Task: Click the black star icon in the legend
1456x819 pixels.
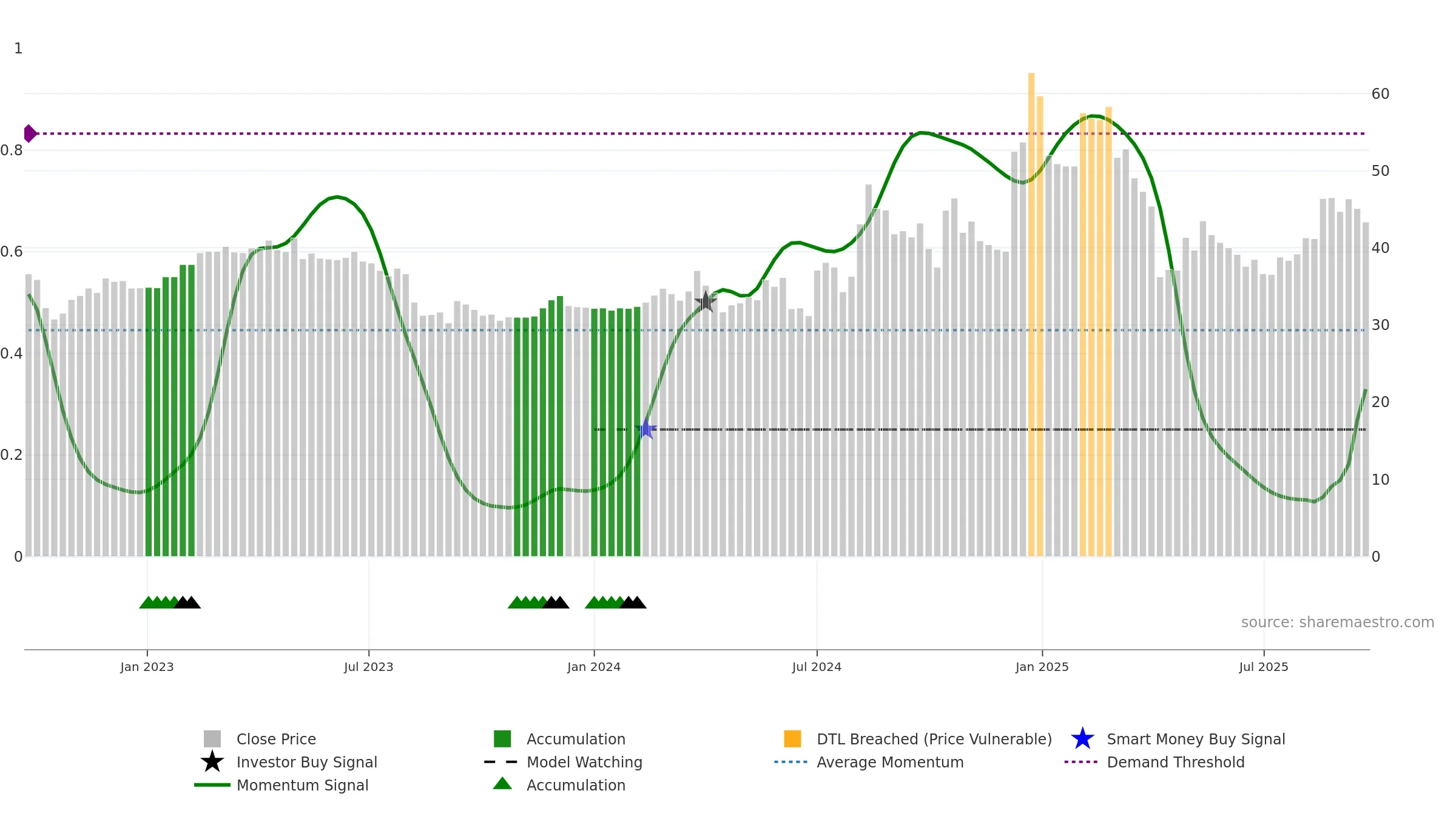Action: click(212, 761)
